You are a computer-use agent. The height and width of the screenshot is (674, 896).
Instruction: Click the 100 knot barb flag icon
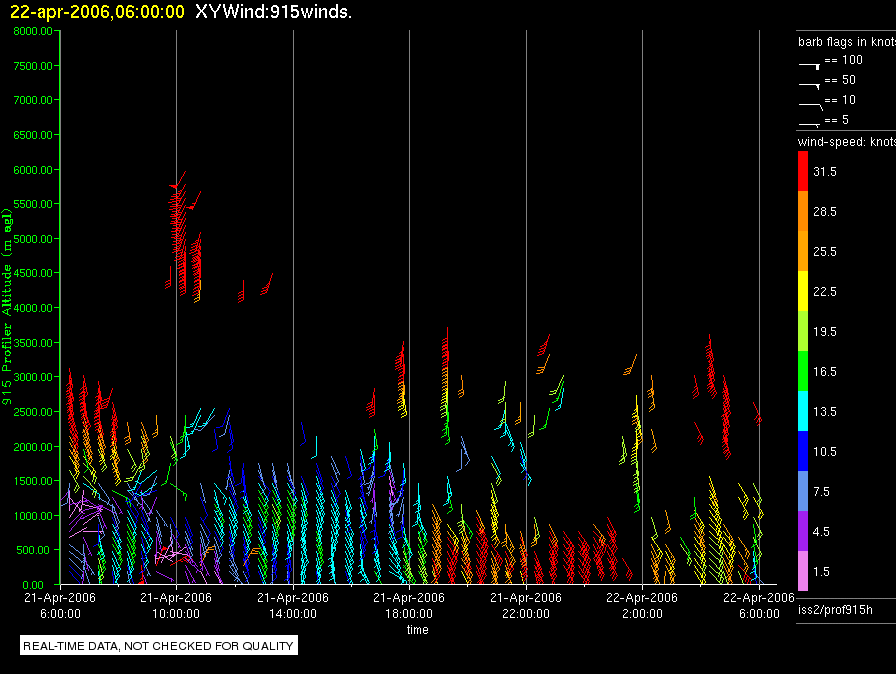click(x=809, y=63)
